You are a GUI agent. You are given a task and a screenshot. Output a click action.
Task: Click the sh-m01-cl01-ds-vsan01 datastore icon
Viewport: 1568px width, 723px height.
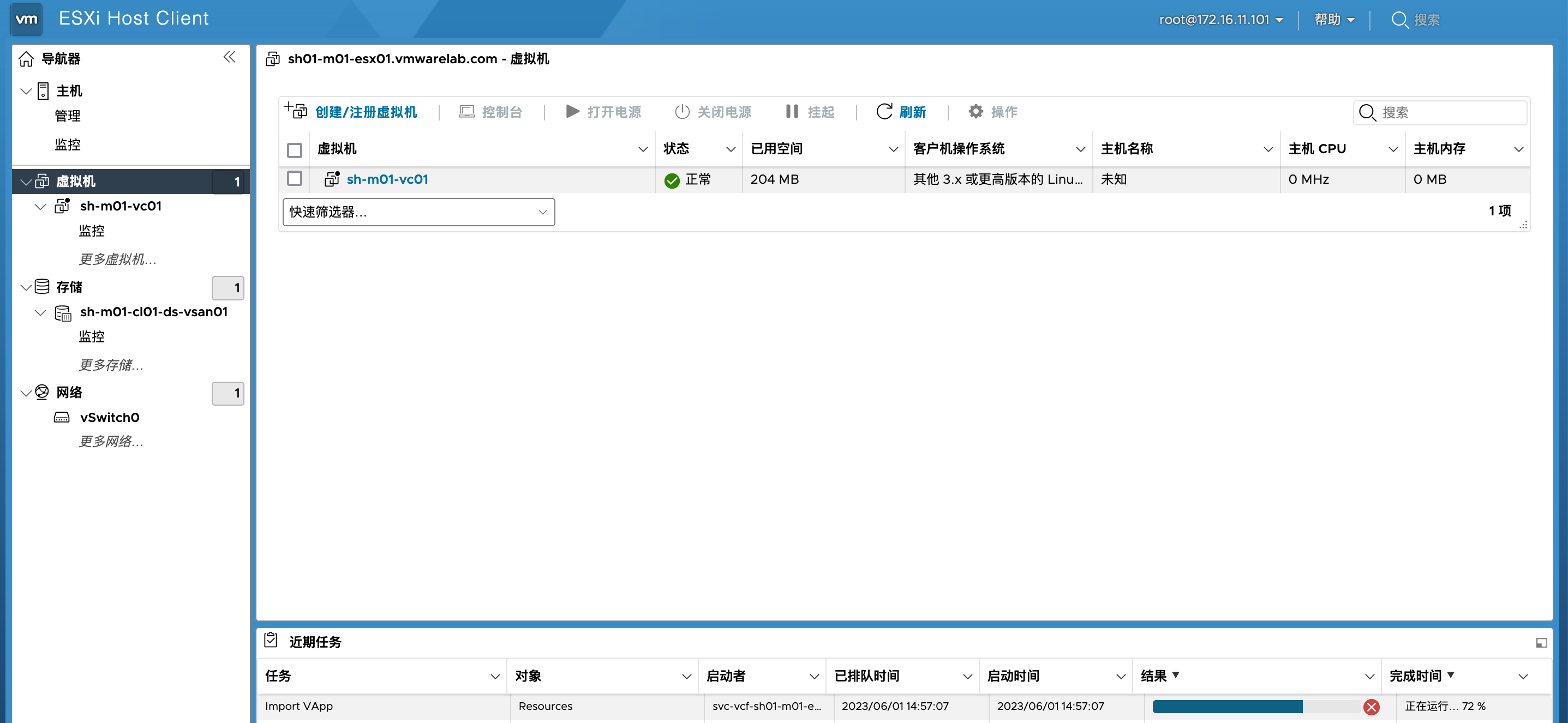coord(63,312)
